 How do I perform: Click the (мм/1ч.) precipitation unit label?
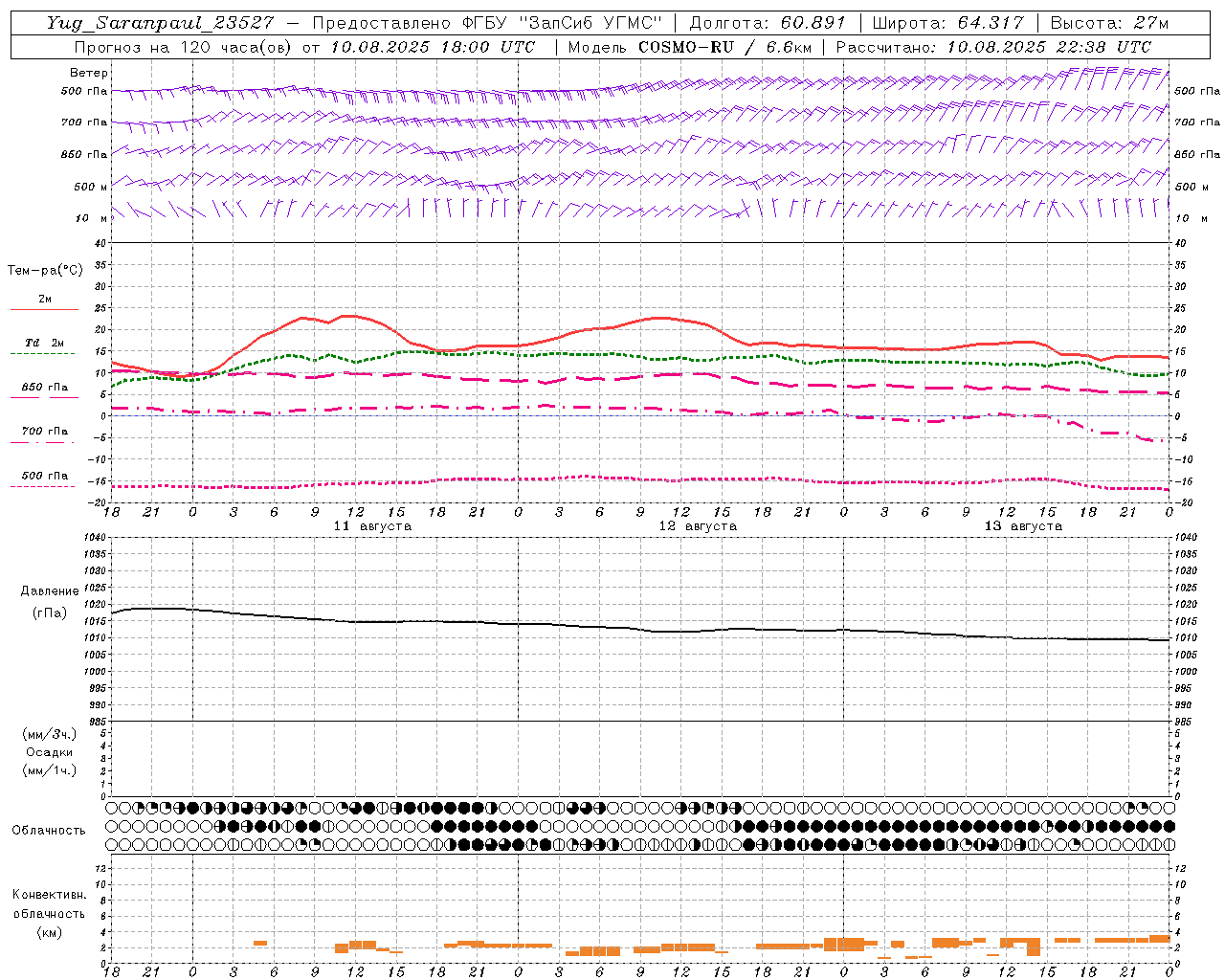[x=50, y=770]
